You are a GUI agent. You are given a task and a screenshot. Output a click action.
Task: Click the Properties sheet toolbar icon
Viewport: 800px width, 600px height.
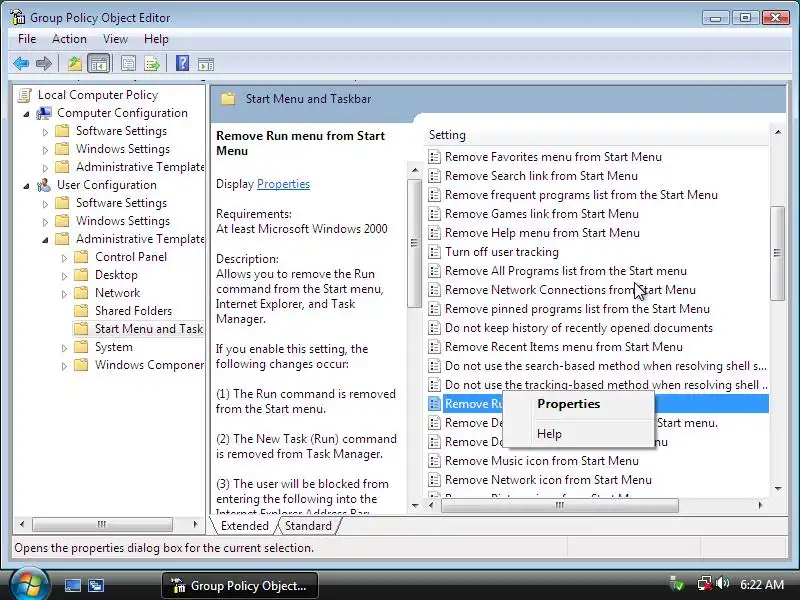point(128,64)
